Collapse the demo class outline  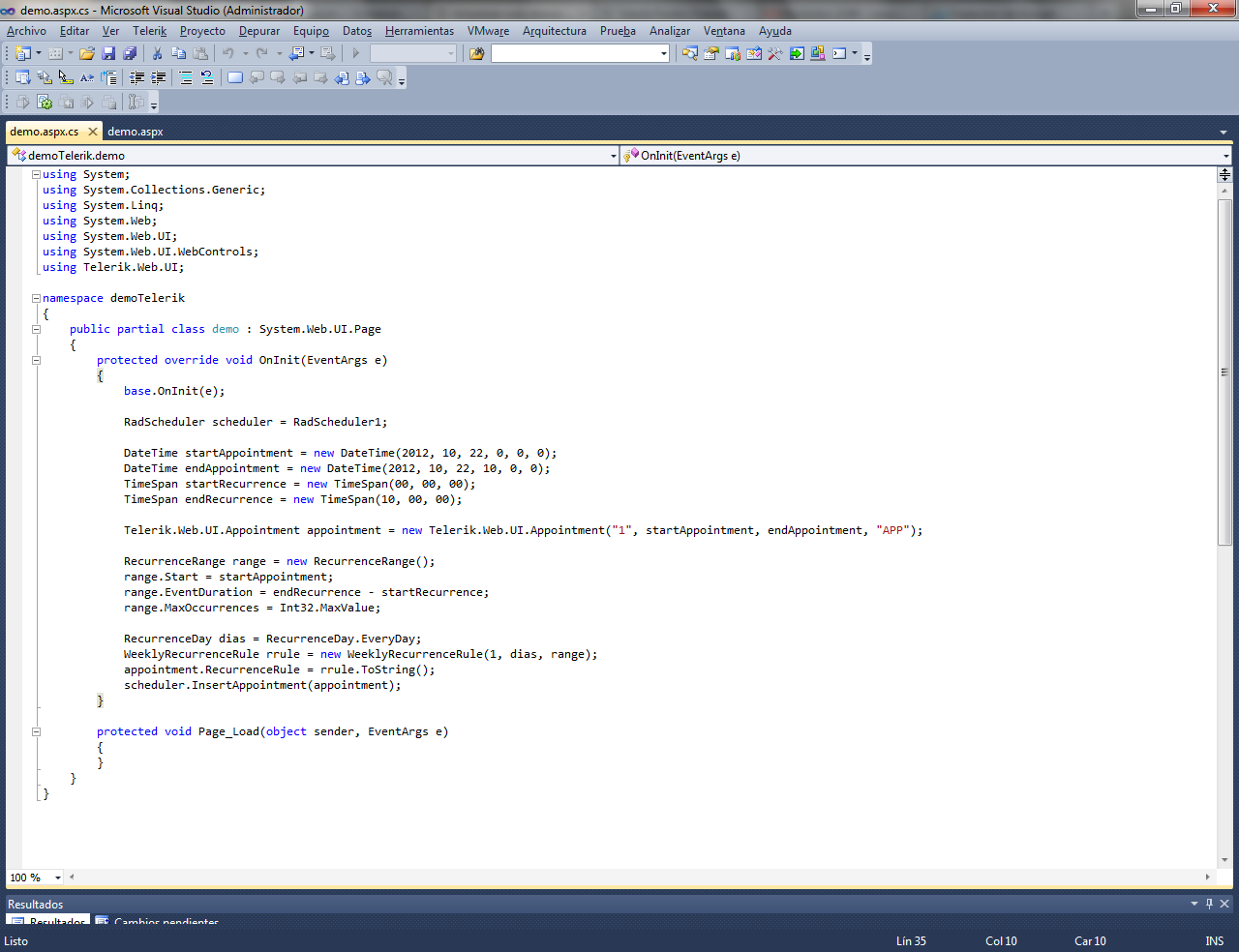click(x=36, y=330)
